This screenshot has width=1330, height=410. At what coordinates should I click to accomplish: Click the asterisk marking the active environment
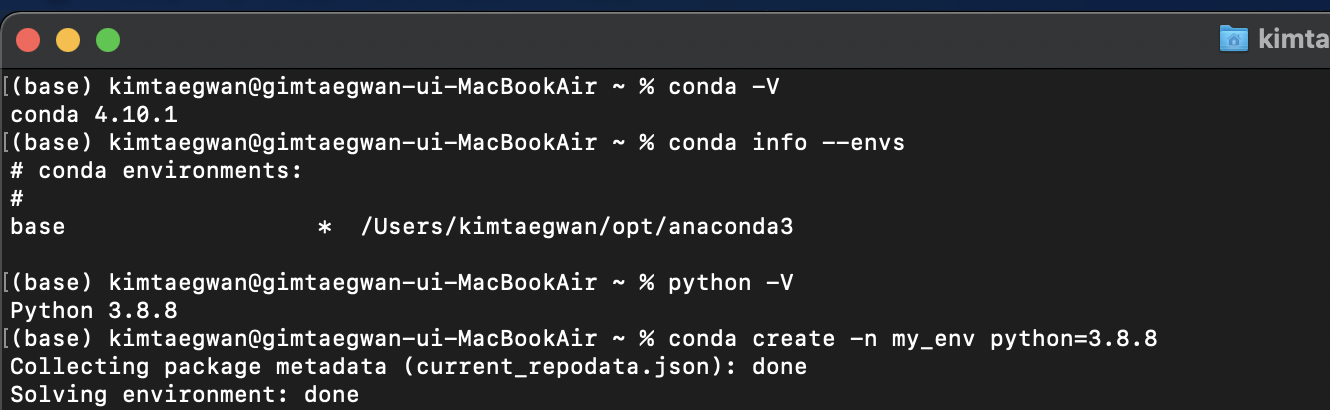[x=324, y=228]
